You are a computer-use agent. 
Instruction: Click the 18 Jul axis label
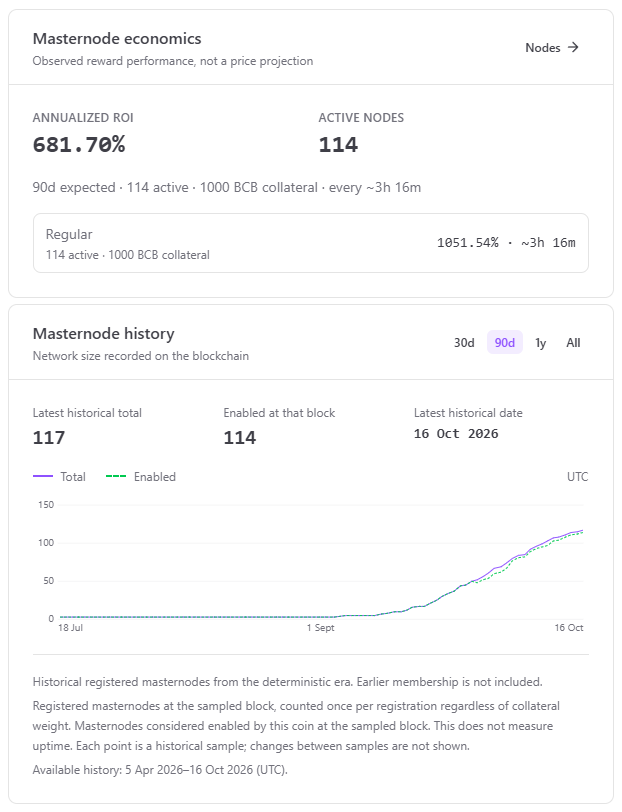70,628
